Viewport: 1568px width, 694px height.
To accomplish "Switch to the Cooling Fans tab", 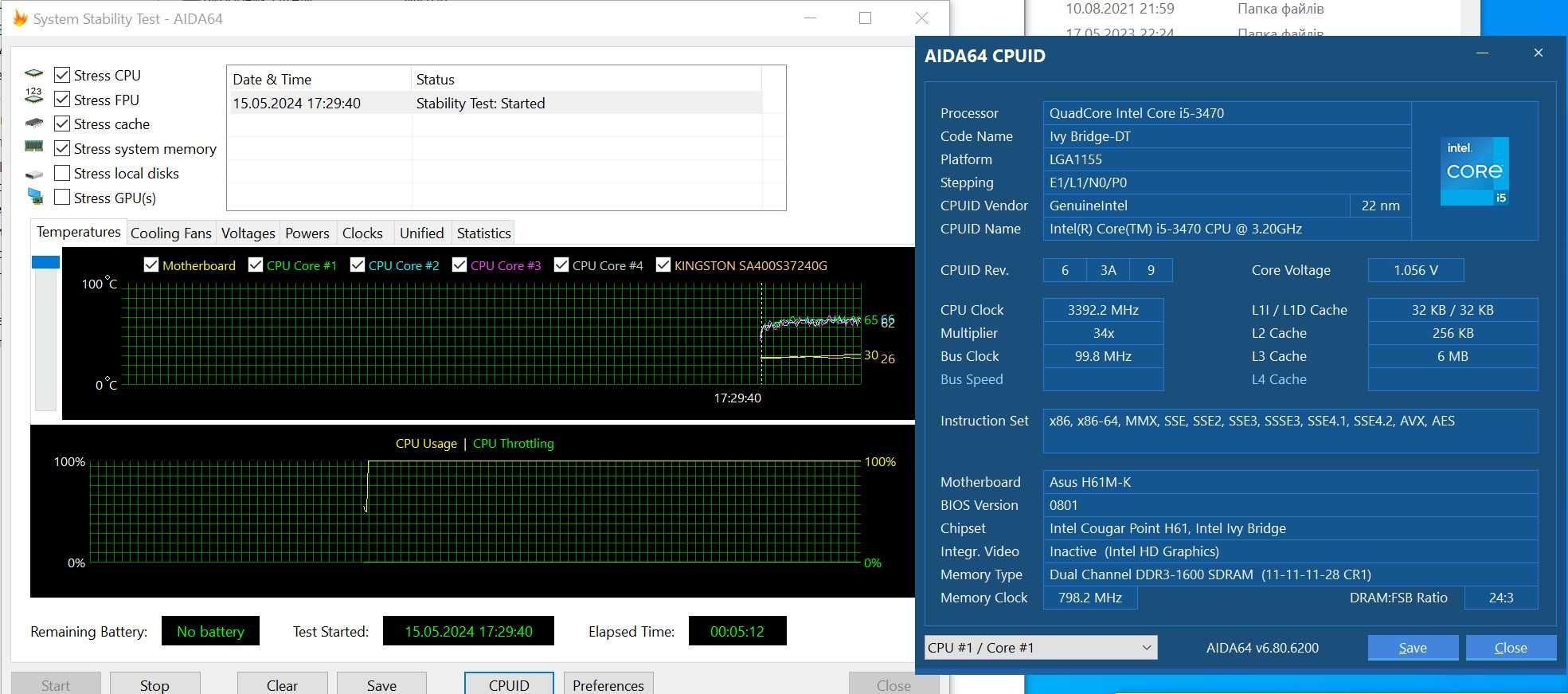I will click(171, 233).
